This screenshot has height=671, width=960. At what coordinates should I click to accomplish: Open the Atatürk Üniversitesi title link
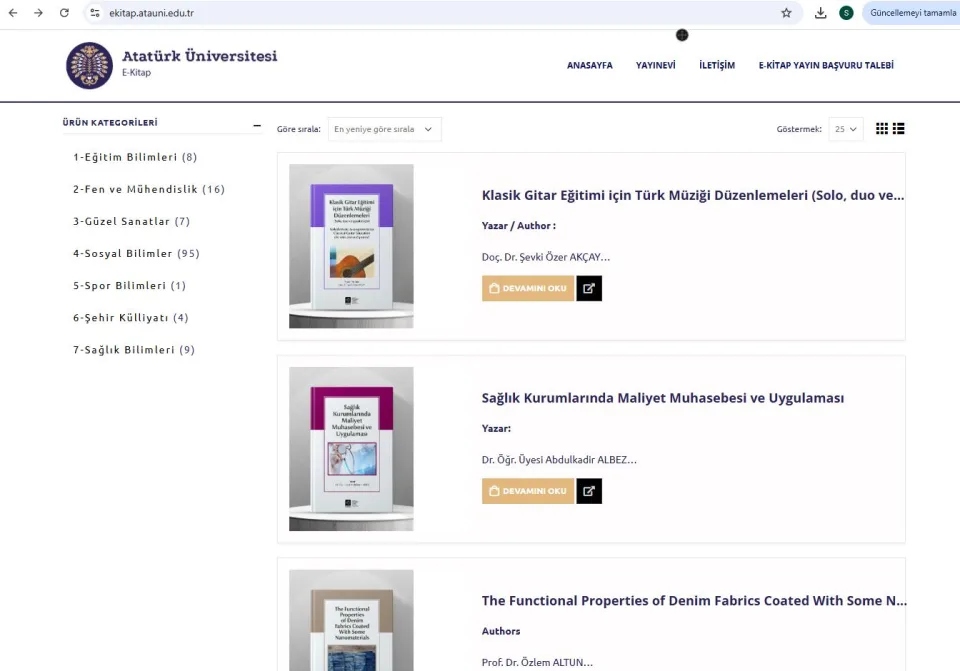[200, 56]
